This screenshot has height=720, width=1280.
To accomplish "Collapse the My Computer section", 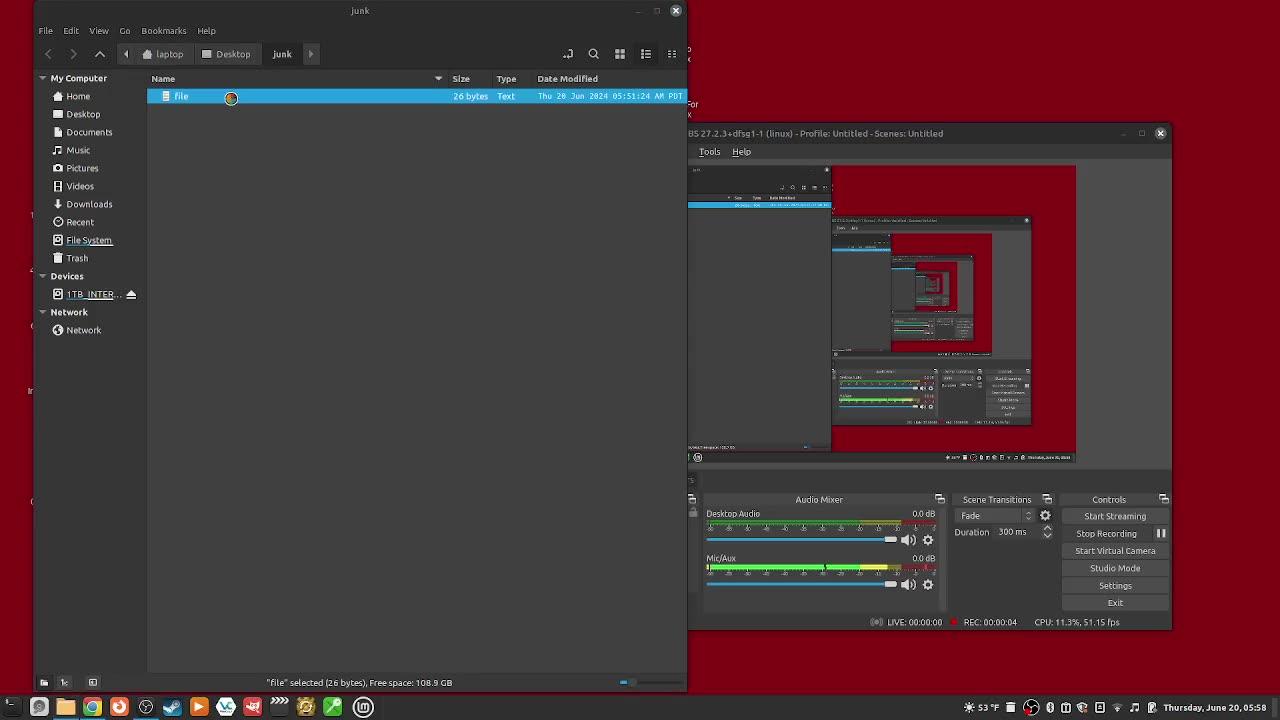I will coord(43,78).
